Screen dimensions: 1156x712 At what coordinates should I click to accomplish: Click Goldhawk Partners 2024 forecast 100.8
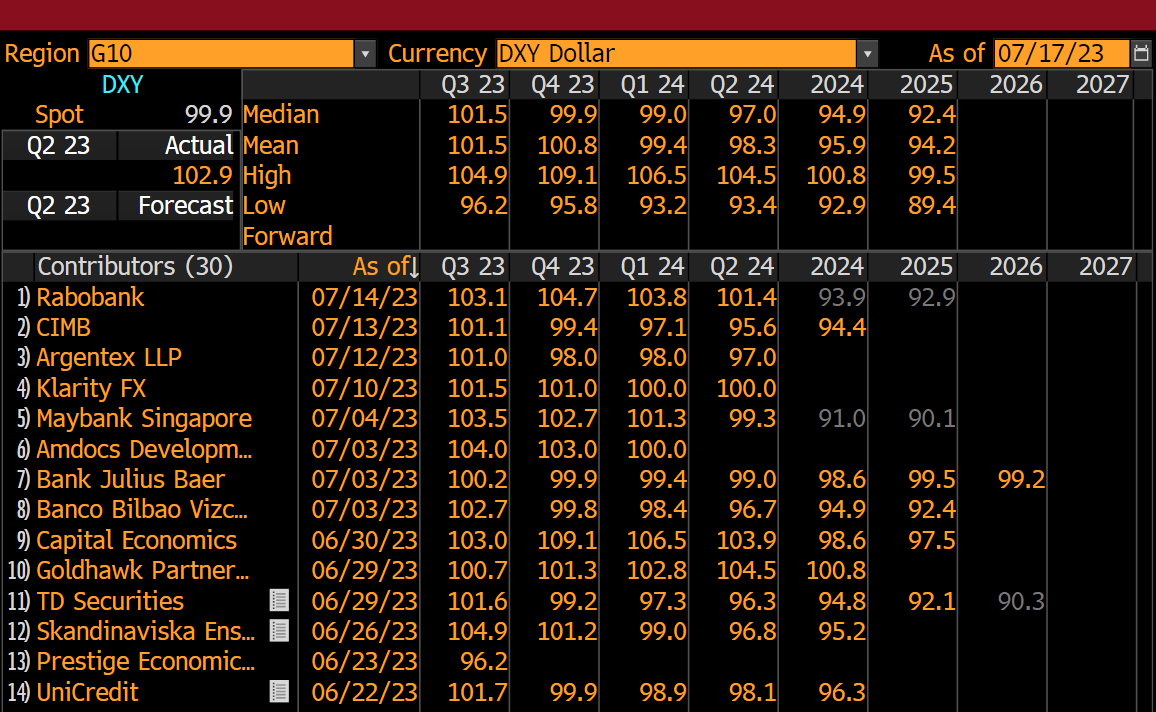coord(836,570)
